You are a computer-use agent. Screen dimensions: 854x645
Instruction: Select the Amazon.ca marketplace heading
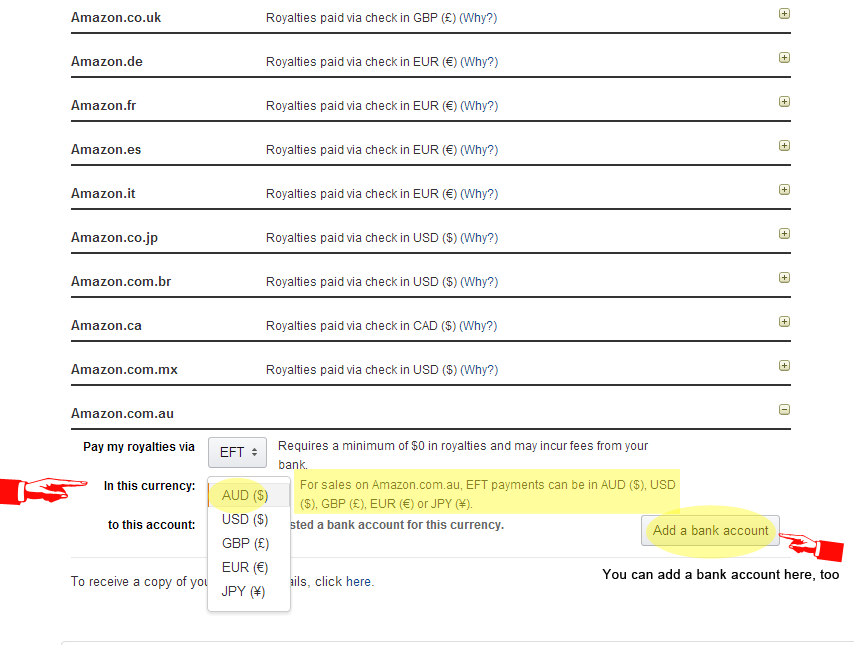(106, 325)
